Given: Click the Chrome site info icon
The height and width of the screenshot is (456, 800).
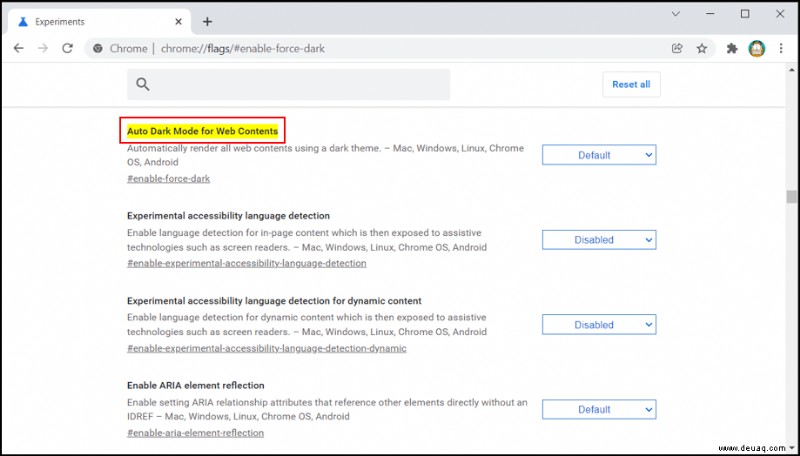Looking at the screenshot, I should point(97,48).
